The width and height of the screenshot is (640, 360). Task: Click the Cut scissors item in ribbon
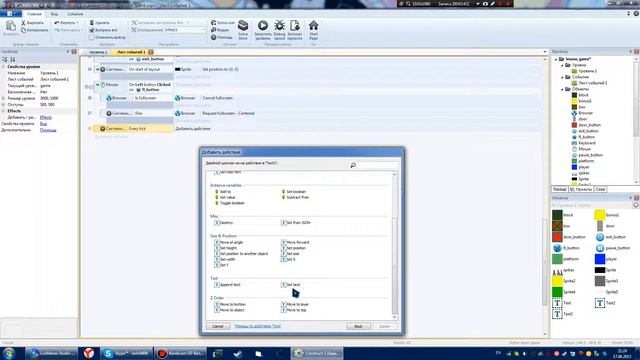[x=33, y=23]
